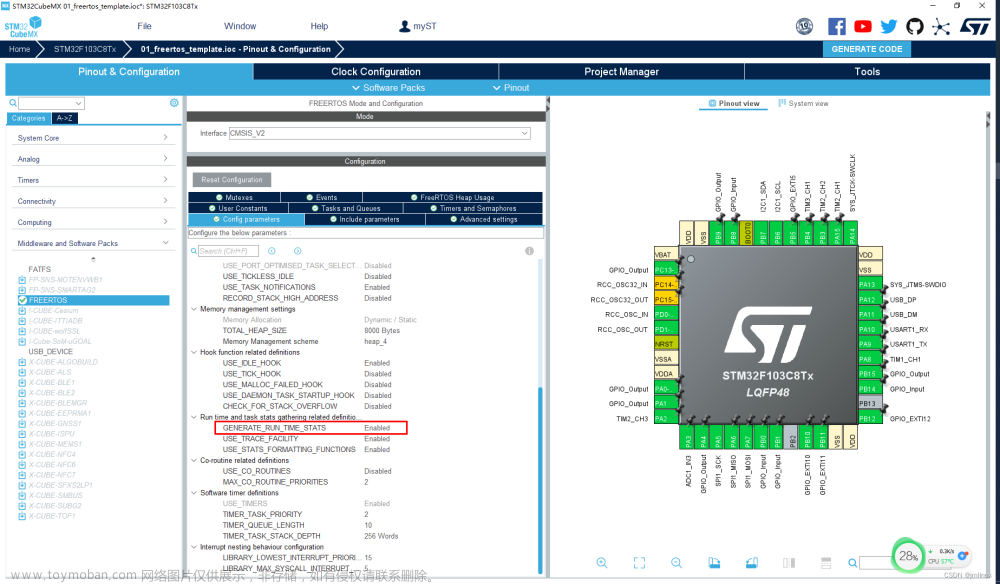The height and width of the screenshot is (584, 1000).
Task: Collapse Hook function related definitions group
Action: point(194,353)
